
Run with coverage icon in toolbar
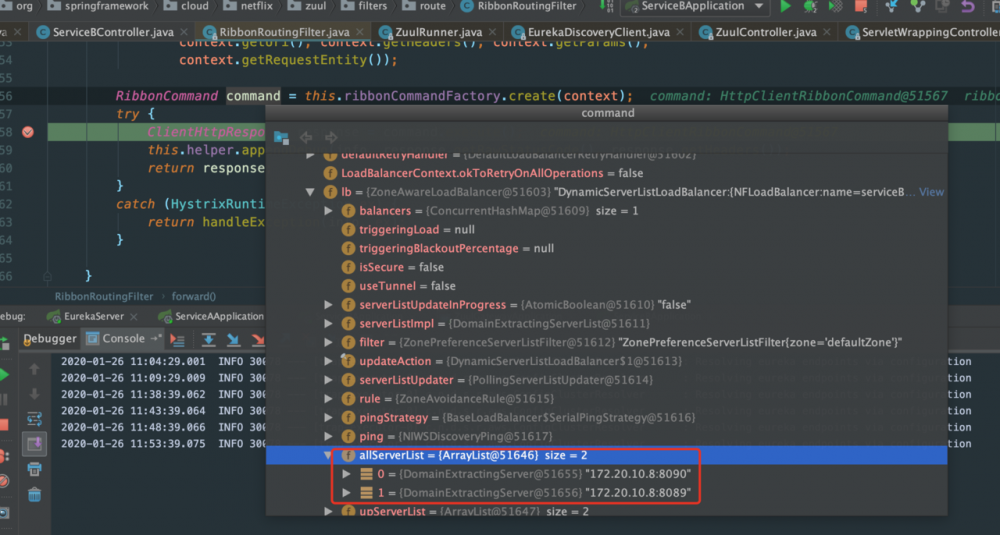coord(835,6)
